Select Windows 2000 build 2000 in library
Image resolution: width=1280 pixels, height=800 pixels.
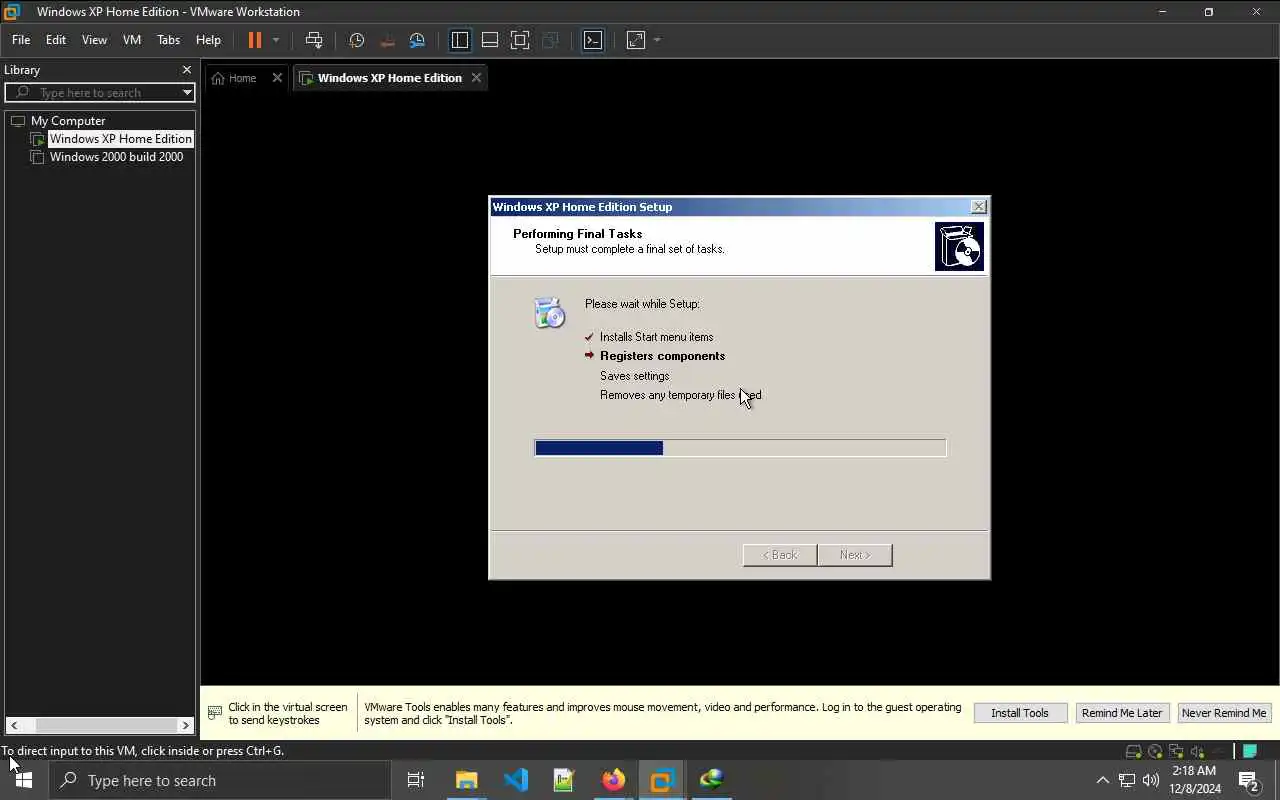[x=116, y=157]
